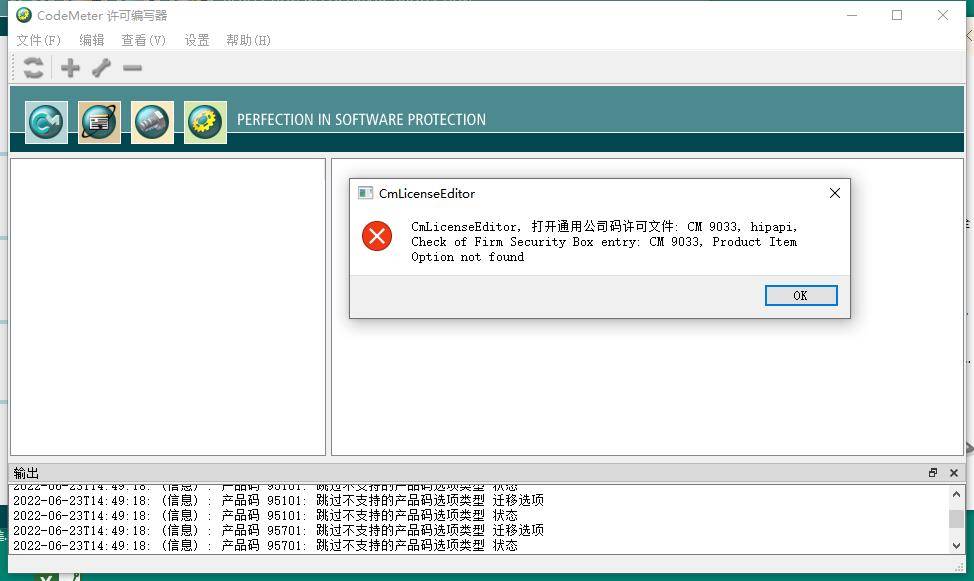Screen dimensions: 974x581
Task: Select log line 95701 迁移选项
Action: pos(278,530)
